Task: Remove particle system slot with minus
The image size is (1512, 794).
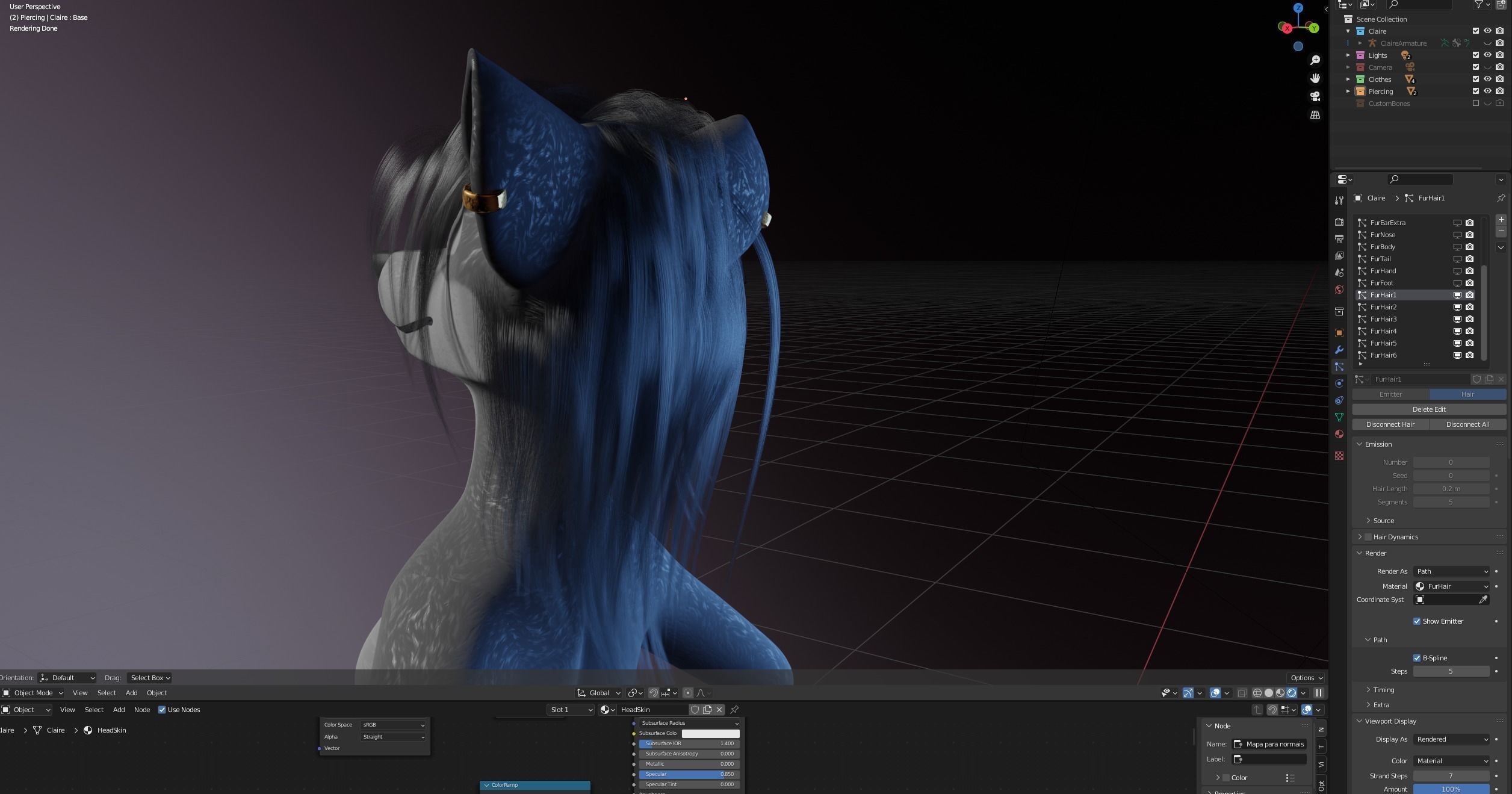Action: click(x=1501, y=232)
